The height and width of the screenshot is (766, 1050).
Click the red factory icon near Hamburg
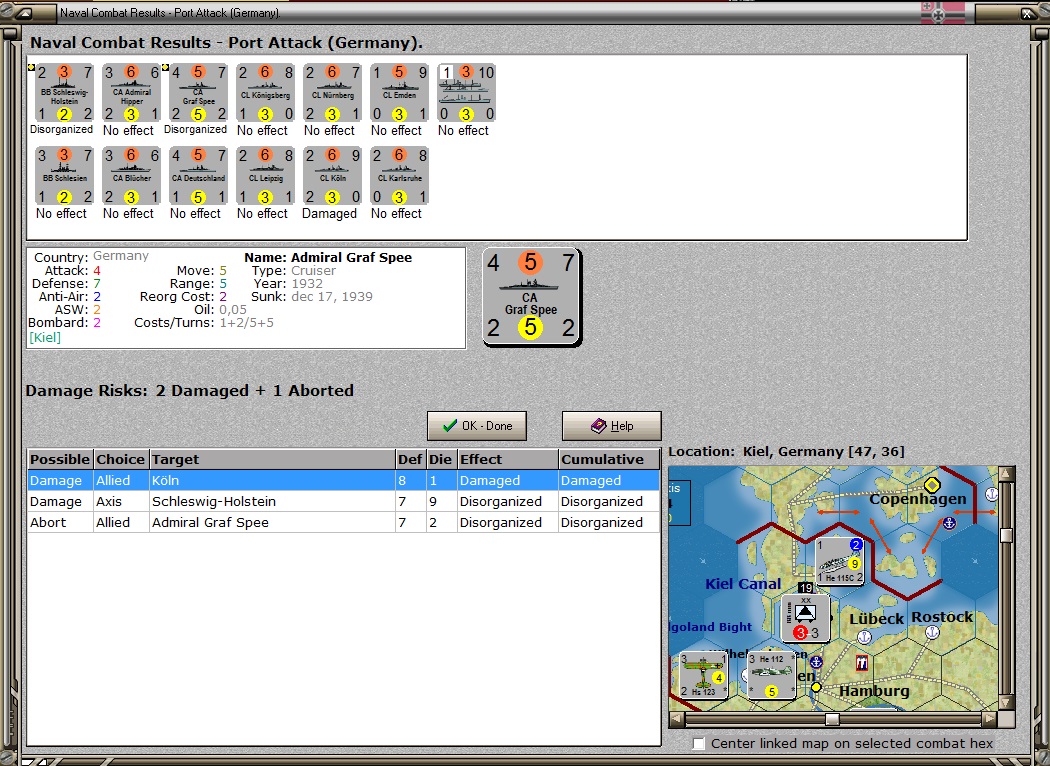pos(862,663)
